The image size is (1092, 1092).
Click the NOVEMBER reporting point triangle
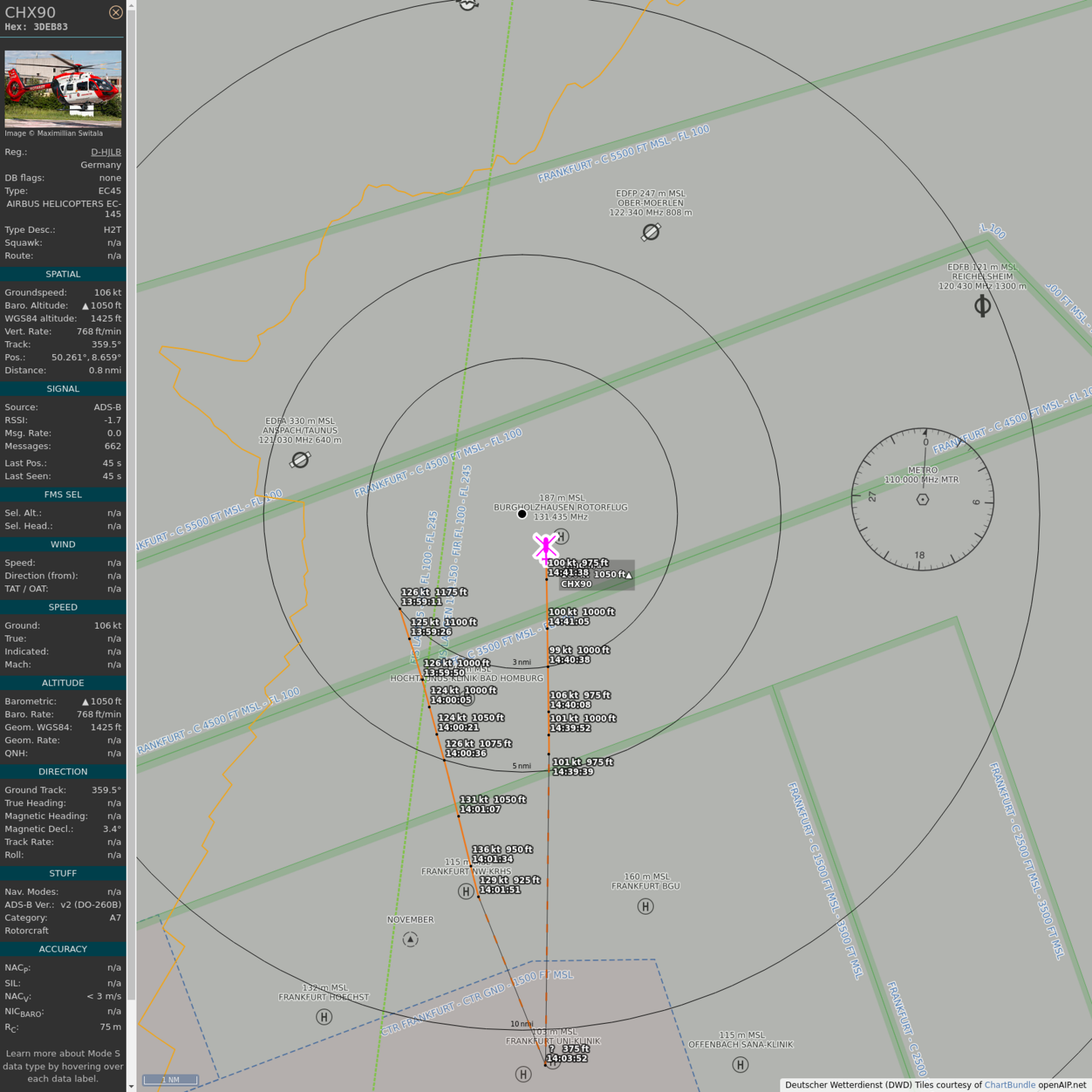click(x=410, y=940)
